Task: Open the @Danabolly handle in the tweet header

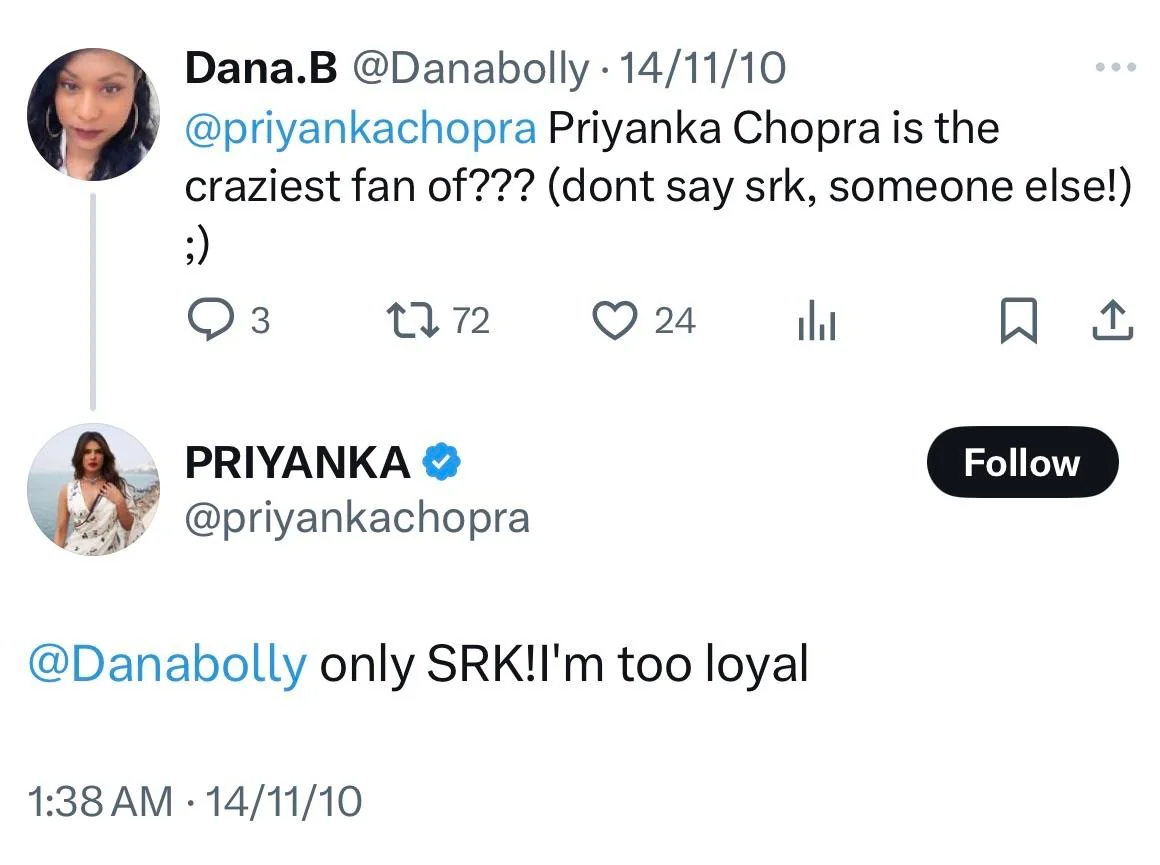Action: tap(472, 68)
